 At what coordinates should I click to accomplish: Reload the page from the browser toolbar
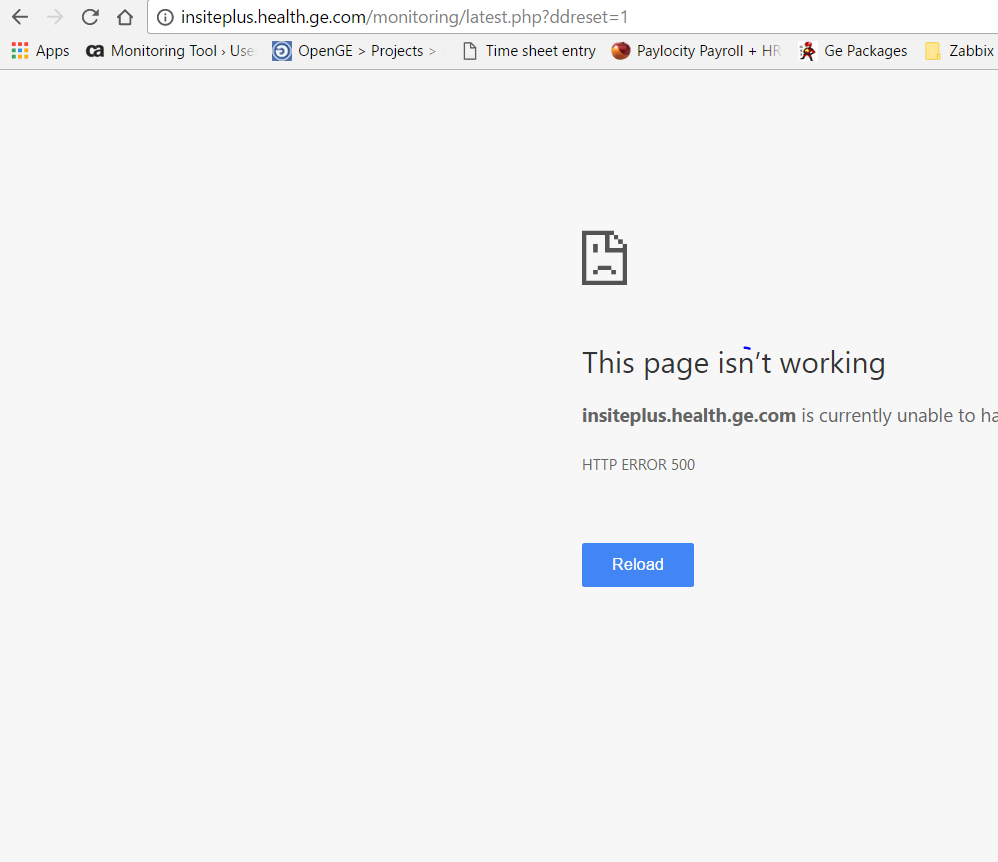pos(90,17)
